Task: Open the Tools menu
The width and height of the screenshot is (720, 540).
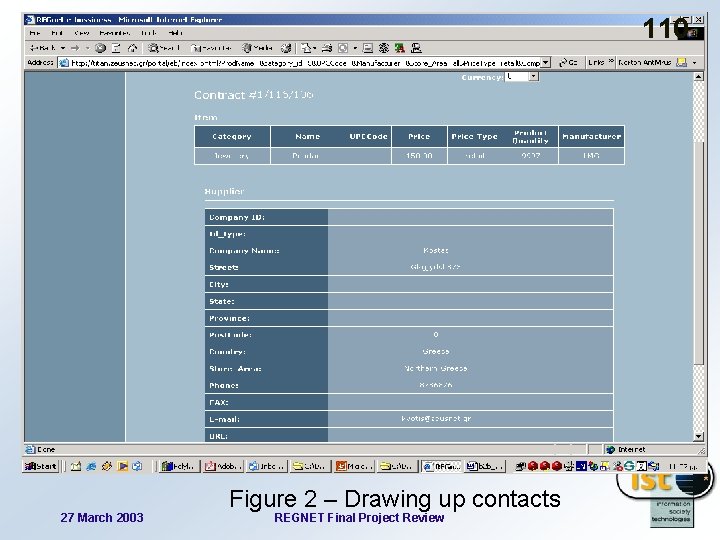Action: pos(149,33)
